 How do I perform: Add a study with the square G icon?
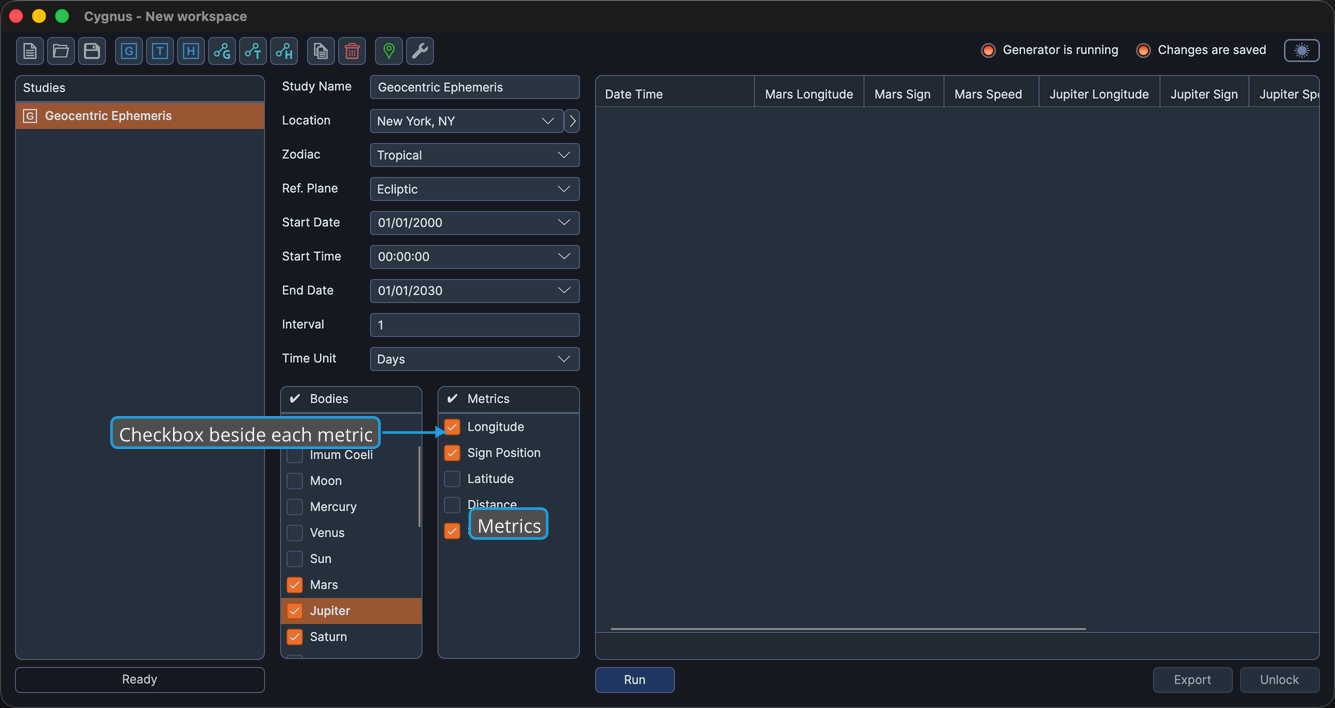[x=129, y=51]
